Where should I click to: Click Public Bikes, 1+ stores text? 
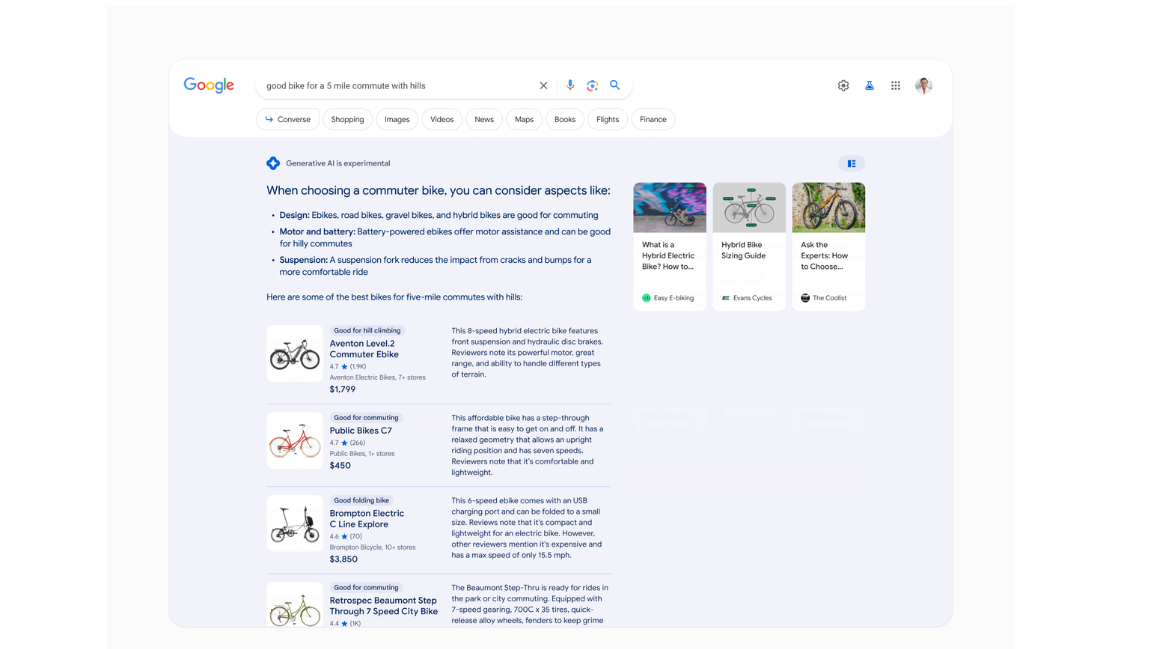362,453
